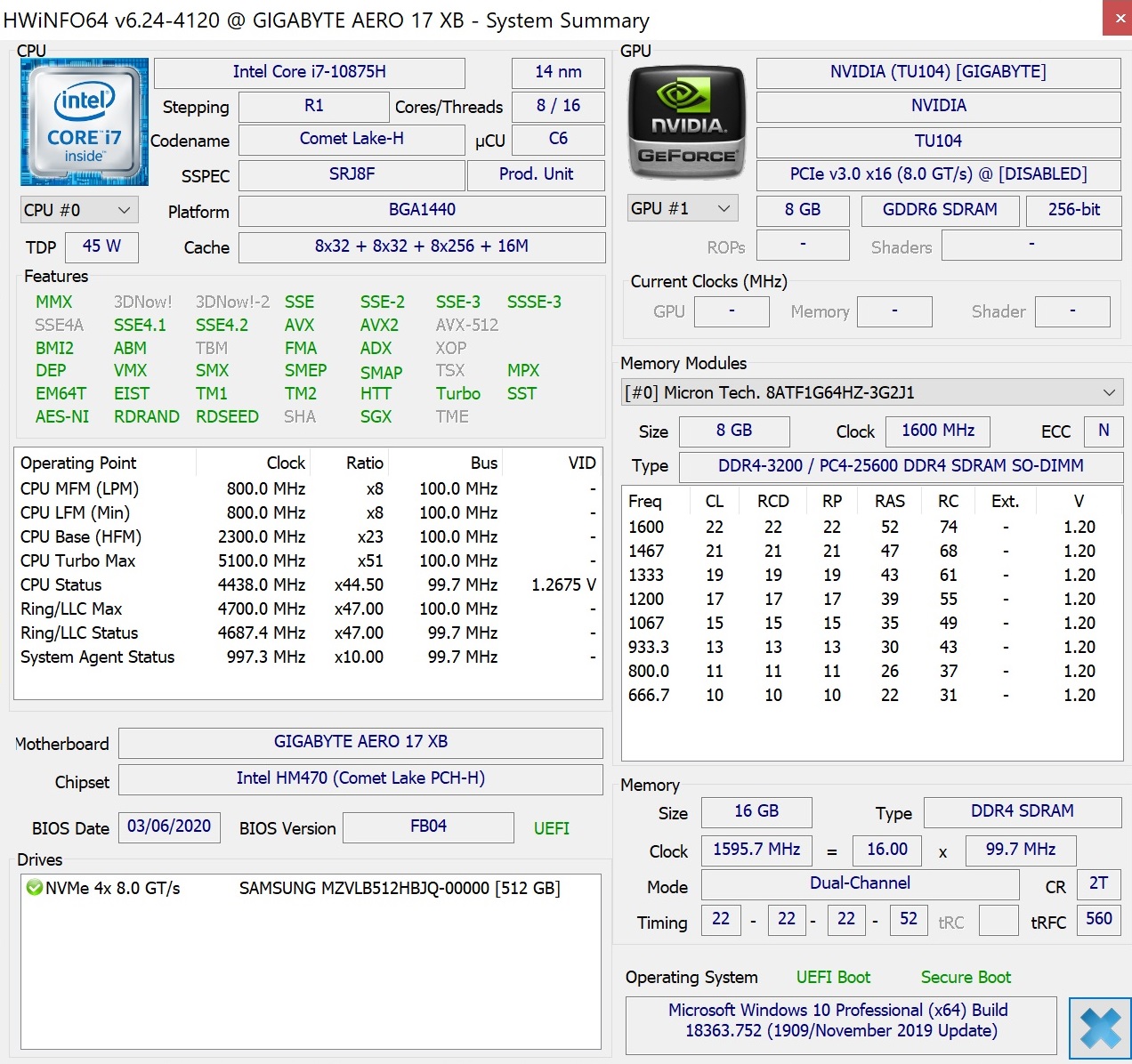Click the C6 microcode field

pyautogui.click(x=558, y=139)
